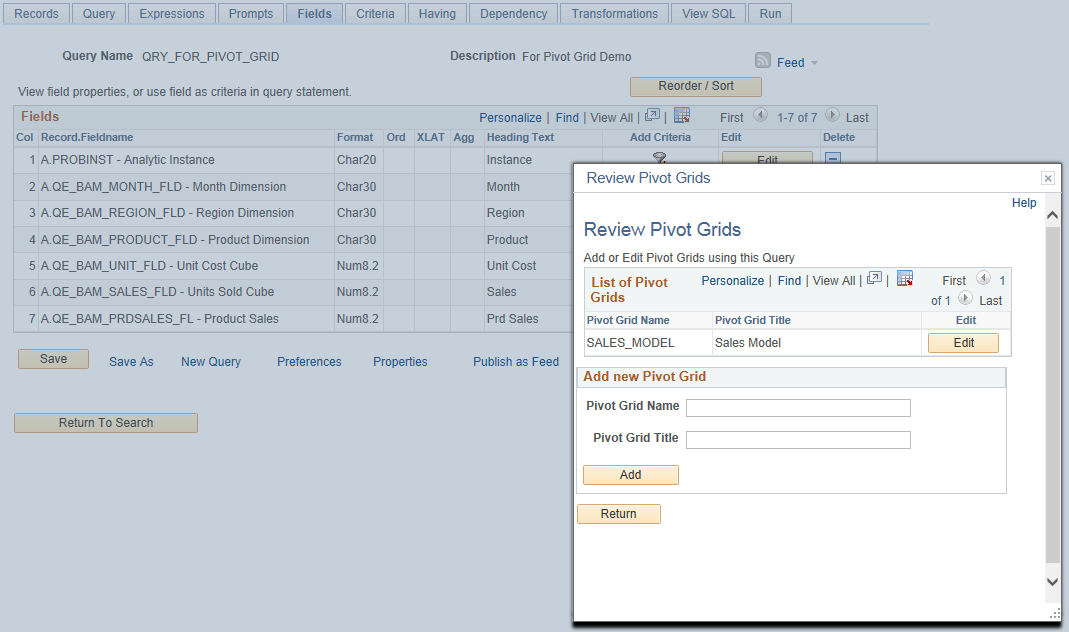1069x632 pixels.
Task: Open Help in the Review Pivot Grids dialog
Action: coord(1023,202)
